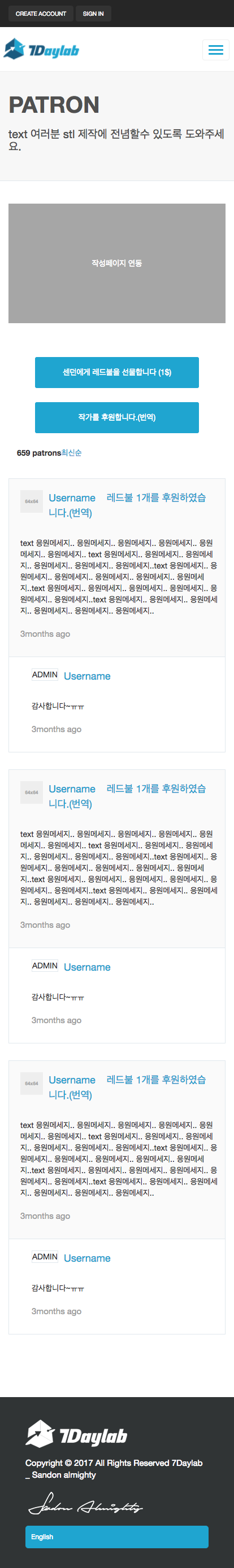234x1568 pixels.
Task: Click CREATE ACCOUNT in top bar
Action: point(41,14)
